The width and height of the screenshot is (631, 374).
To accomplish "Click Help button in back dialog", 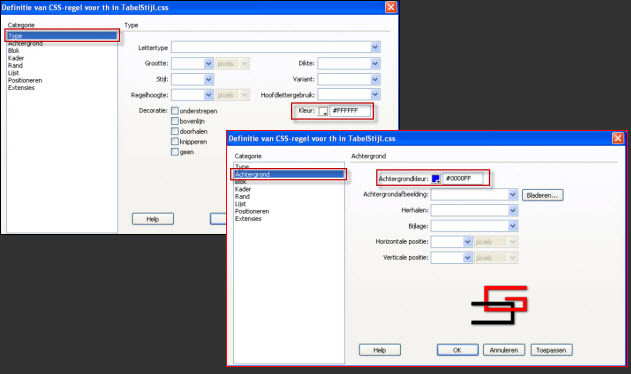I will [153, 219].
